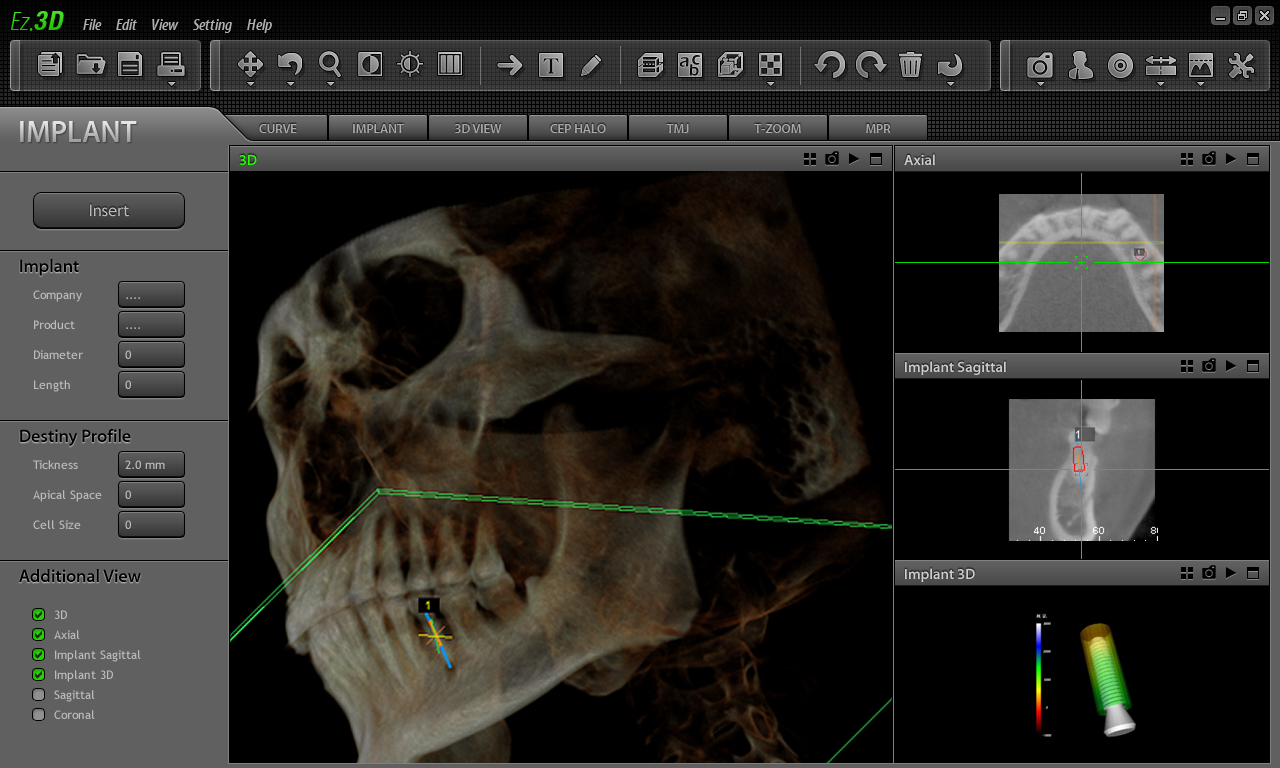Screen dimensions: 1280x768
Task: Switch to the CEP HALO tab
Action: [x=578, y=128]
